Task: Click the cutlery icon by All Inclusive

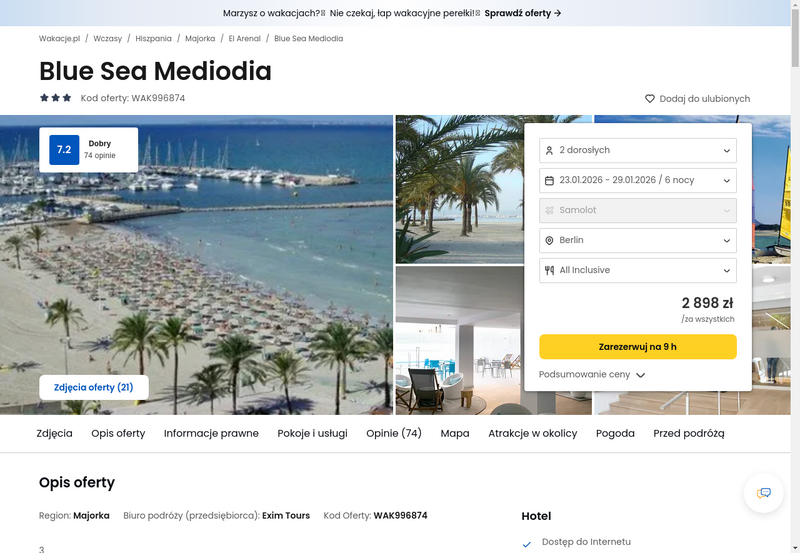Action: 549,271
